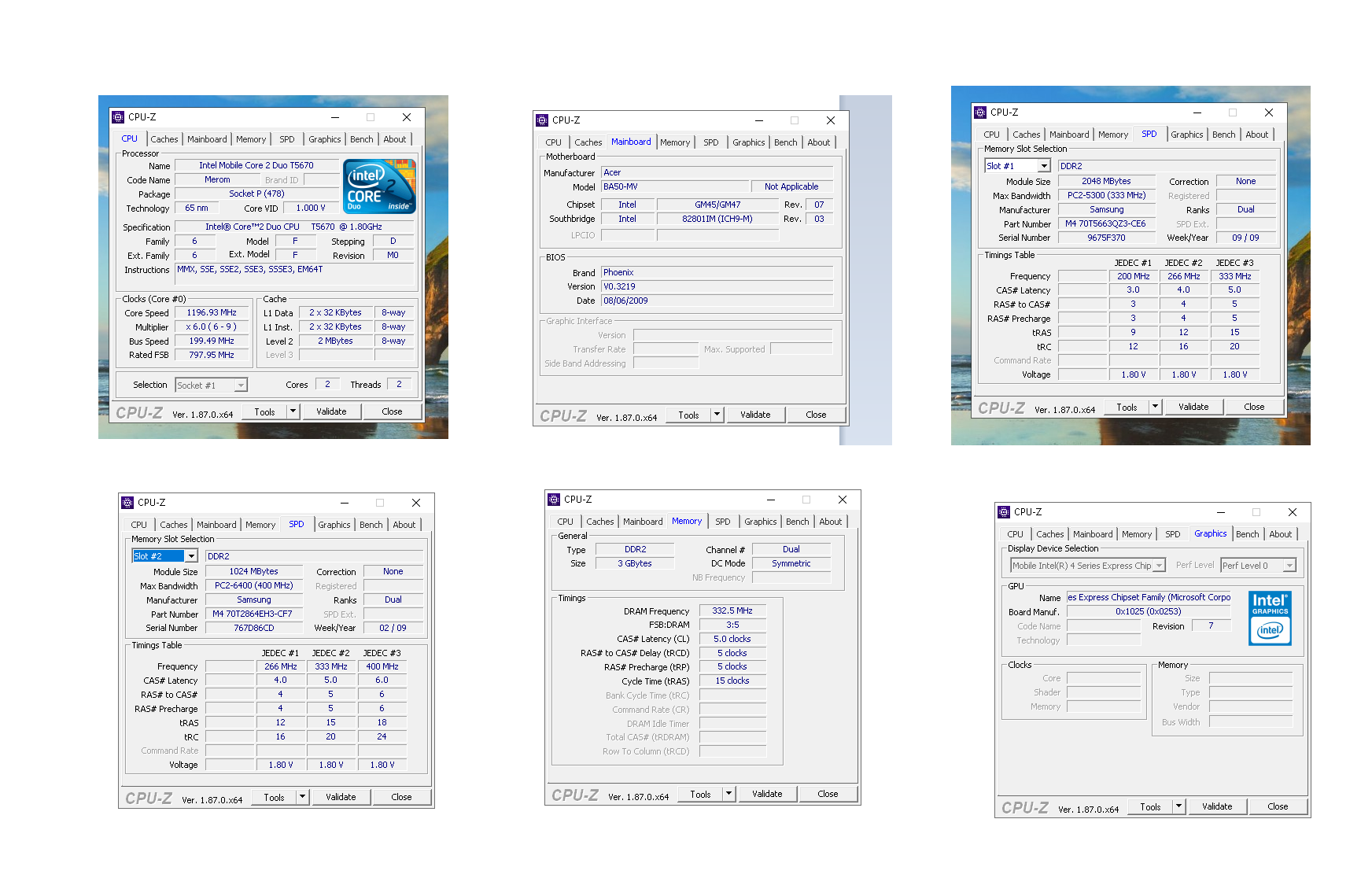
Task: Open About tab in the DRAM timings window
Action: [x=830, y=522]
